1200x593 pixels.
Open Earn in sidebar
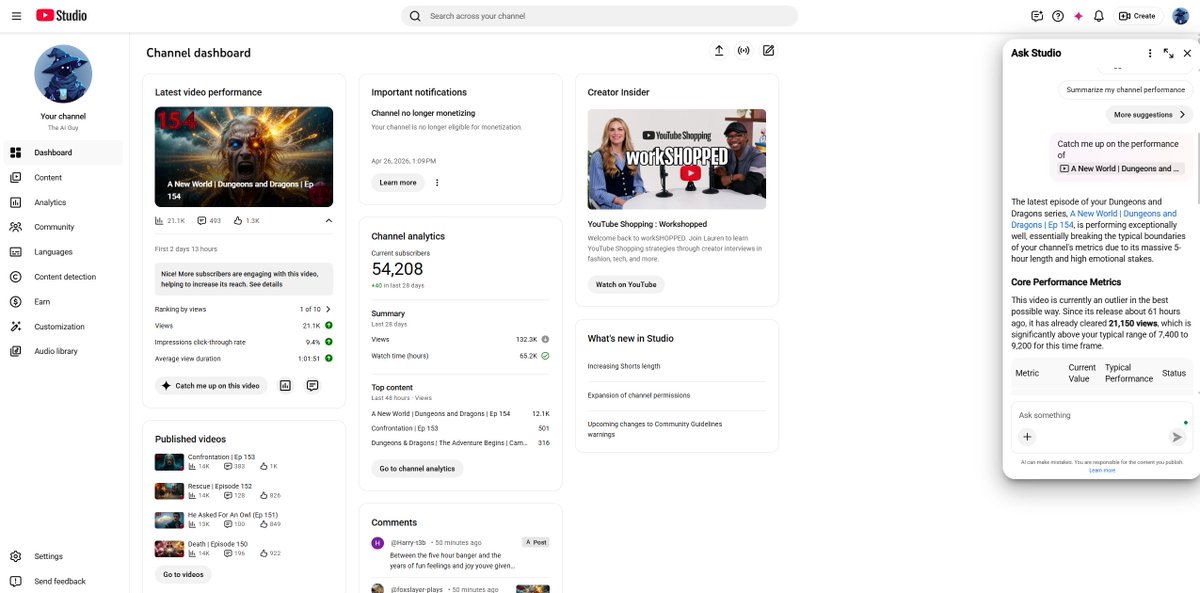pyautogui.click(x=62, y=302)
